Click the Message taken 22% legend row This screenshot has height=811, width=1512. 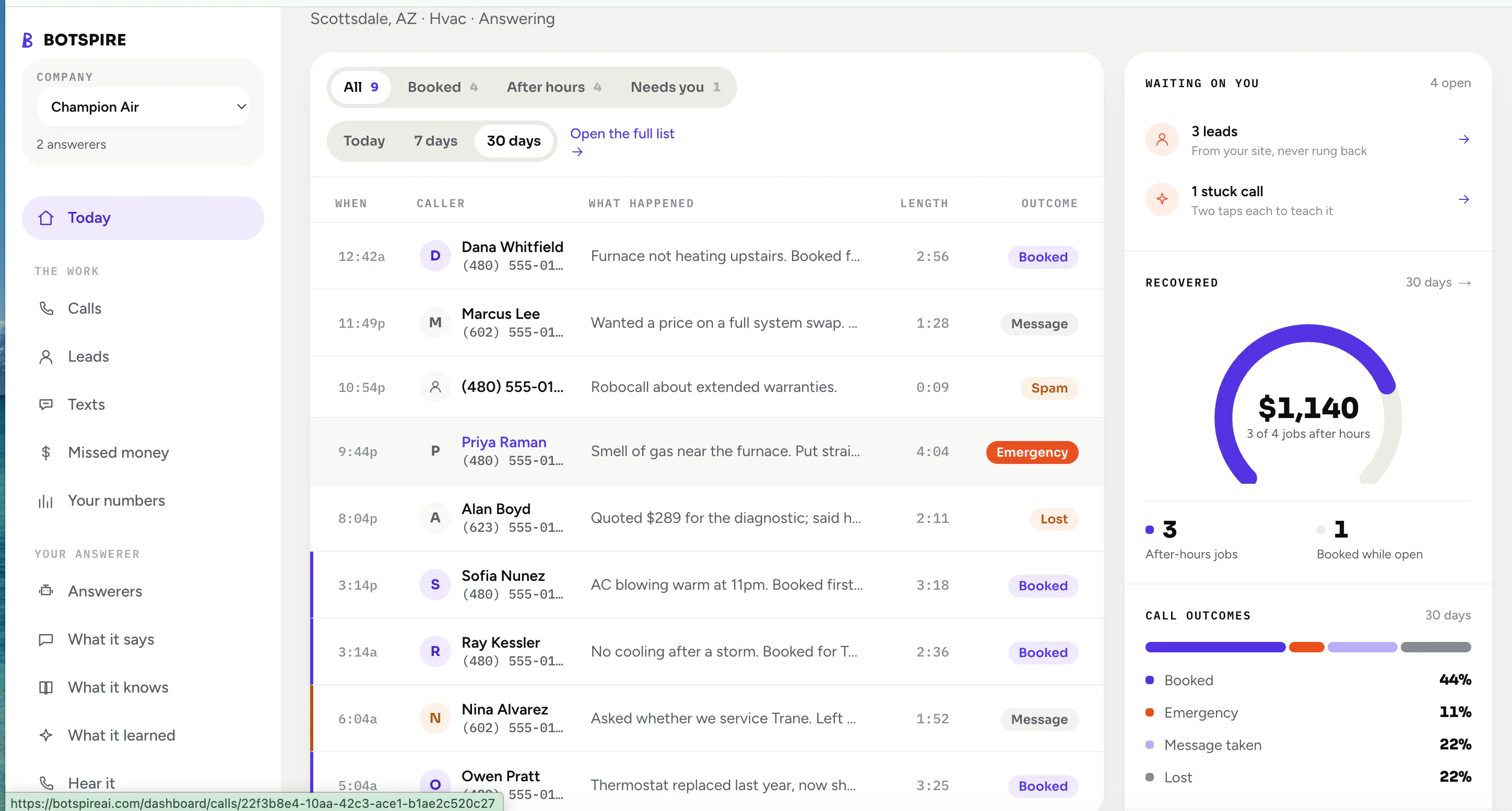(1308, 745)
